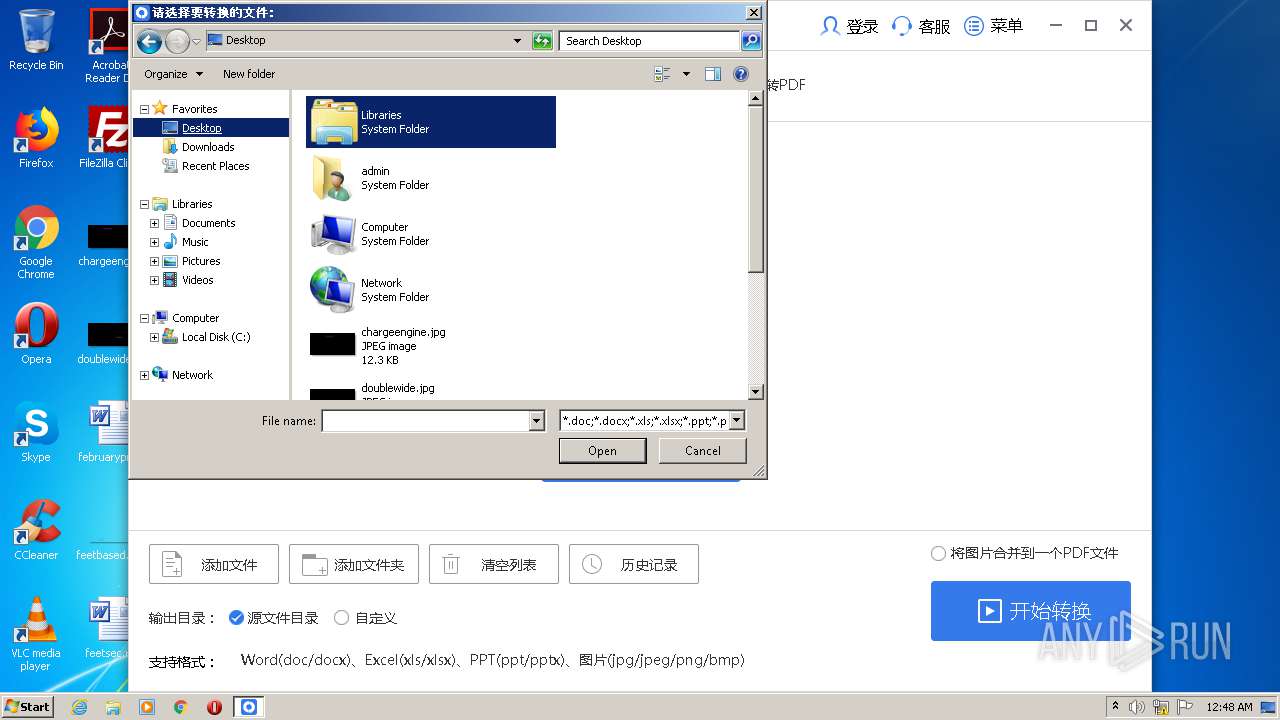Screen dimensions: 1280x720
Task: Select the Network system folder item
Action: 431,290
